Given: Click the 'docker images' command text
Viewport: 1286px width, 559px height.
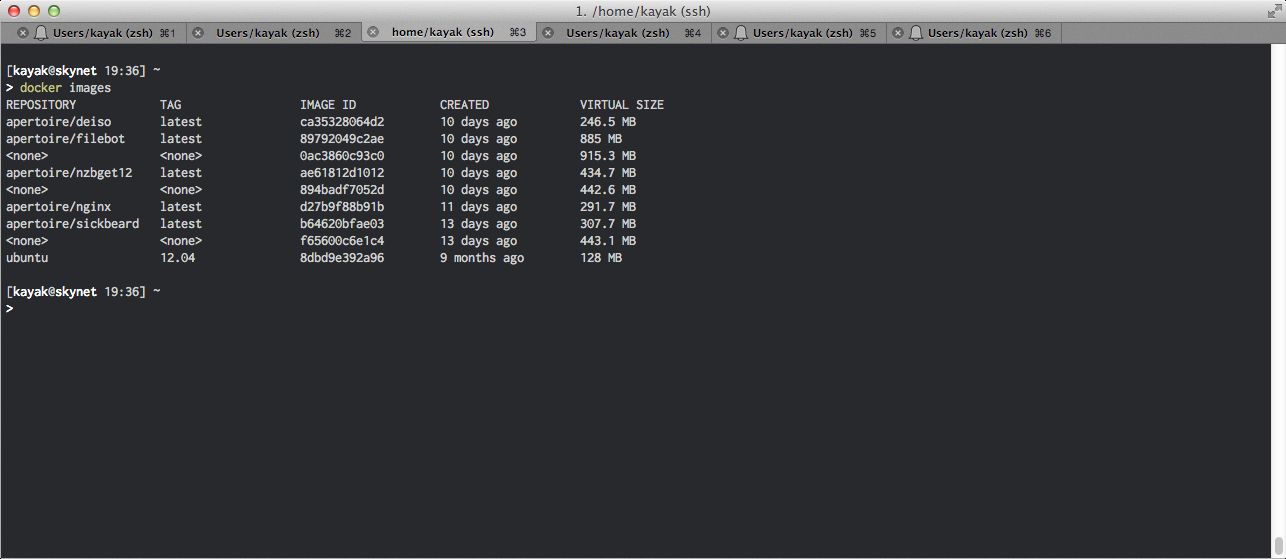Looking at the screenshot, I should click(65, 88).
